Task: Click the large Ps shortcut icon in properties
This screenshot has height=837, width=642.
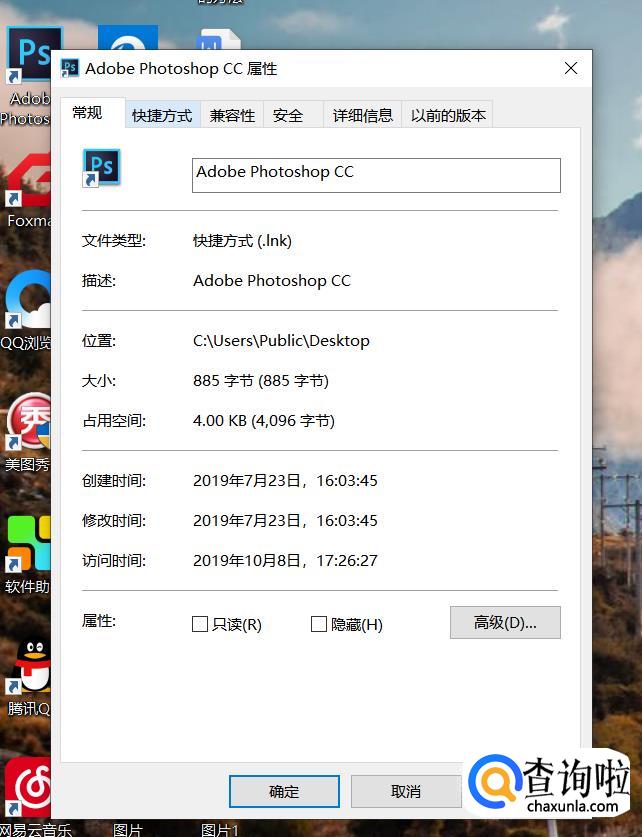Action: (x=101, y=168)
